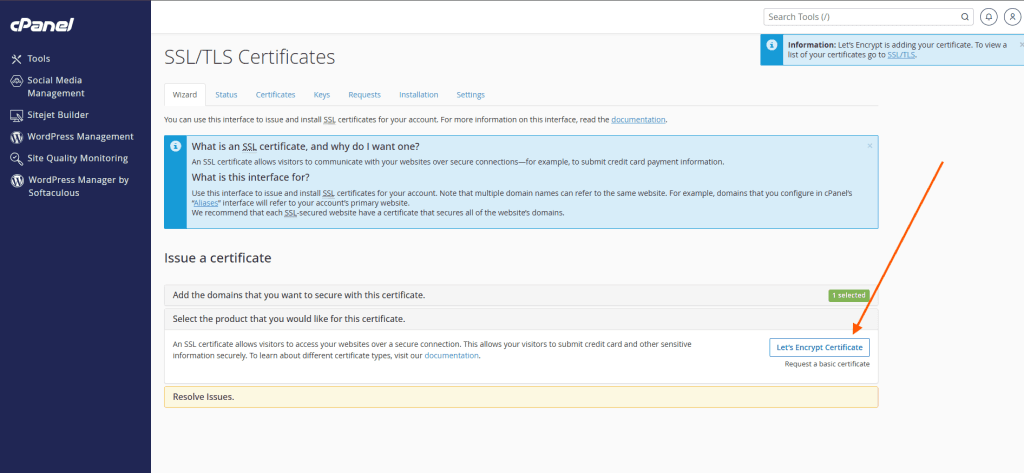Open the Aliases link

(x=206, y=203)
